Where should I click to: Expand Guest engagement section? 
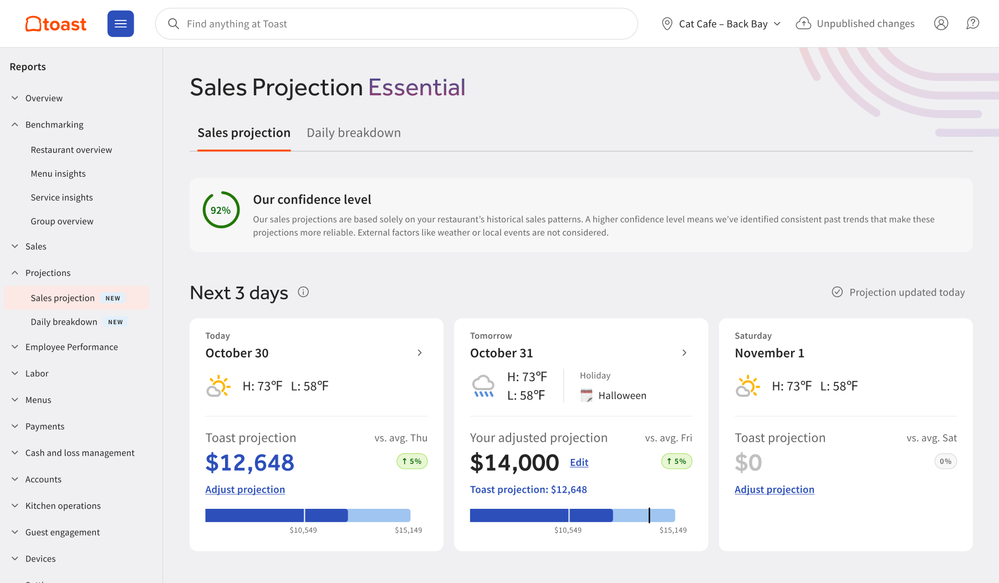pyautogui.click(x=55, y=532)
